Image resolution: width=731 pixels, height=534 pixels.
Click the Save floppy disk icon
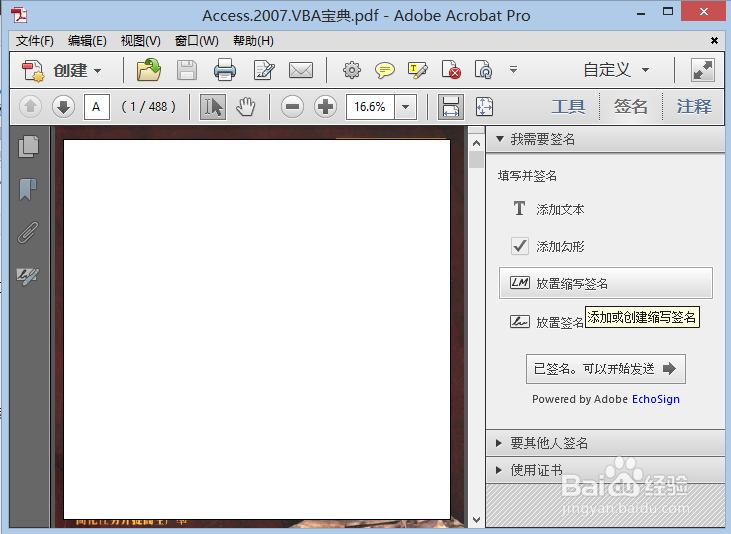tap(187, 70)
